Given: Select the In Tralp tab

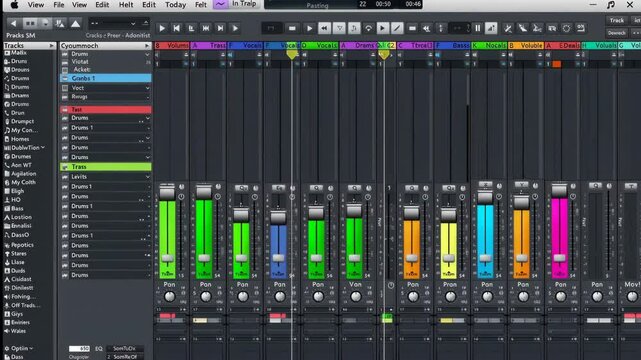Looking at the screenshot, I should (x=244, y=4).
